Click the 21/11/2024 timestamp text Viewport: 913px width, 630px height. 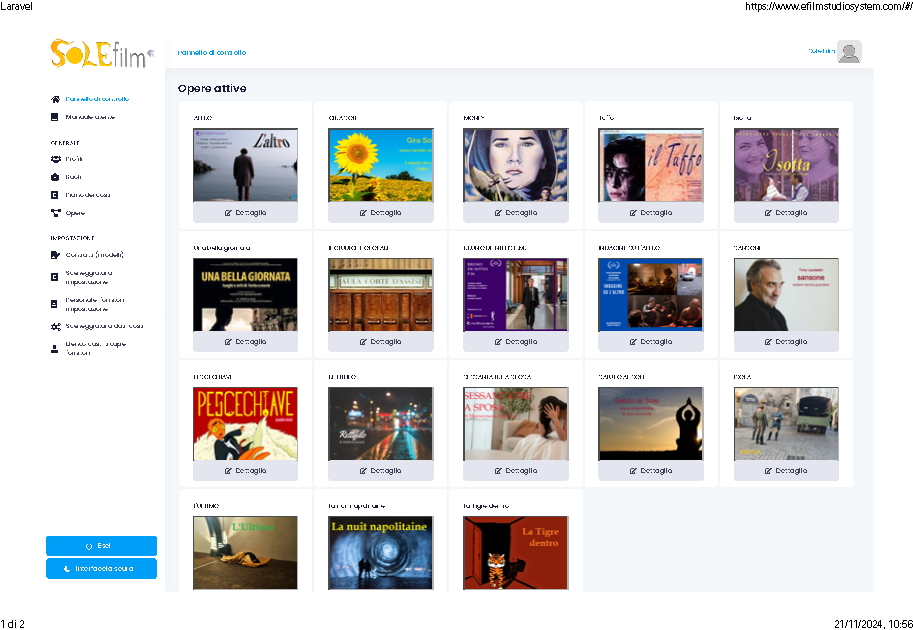tap(873, 624)
